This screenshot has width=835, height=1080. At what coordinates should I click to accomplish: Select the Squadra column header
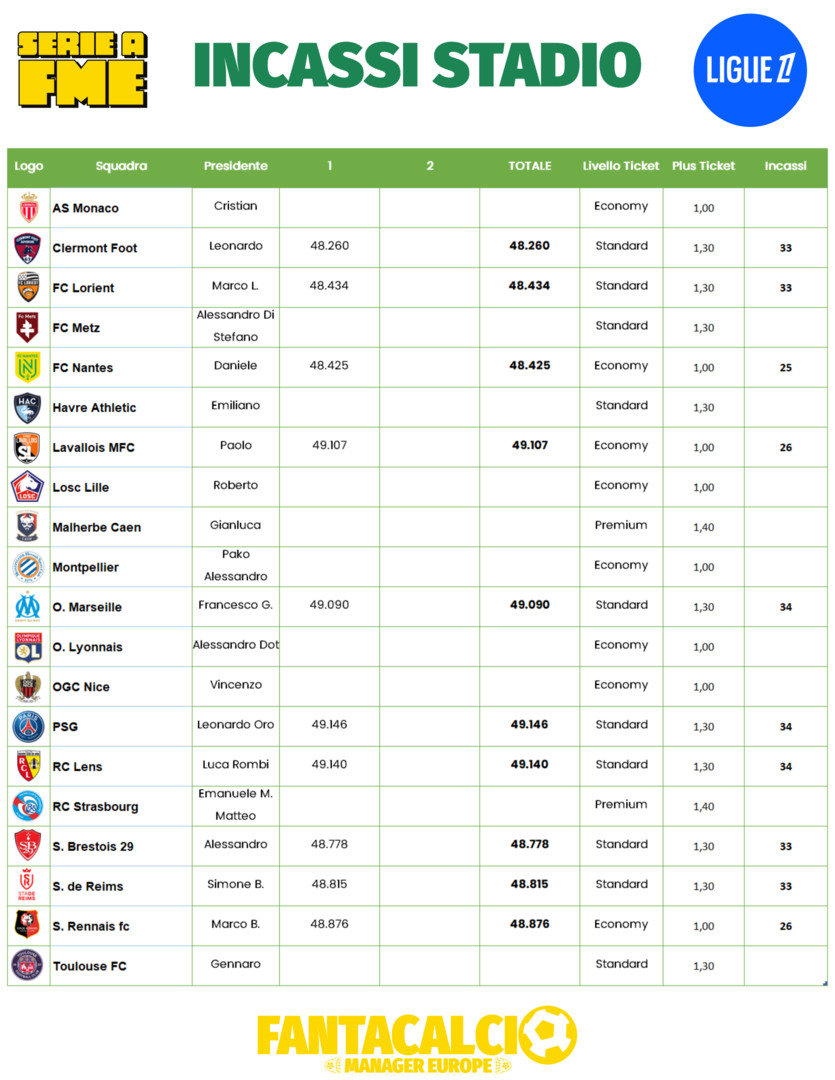[x=121, y=166]
